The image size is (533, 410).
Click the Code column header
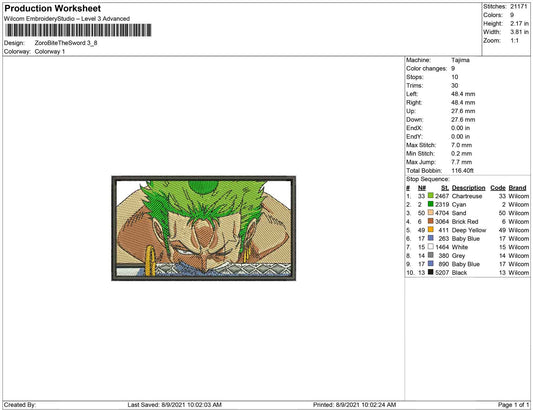[x=498, y=188]
